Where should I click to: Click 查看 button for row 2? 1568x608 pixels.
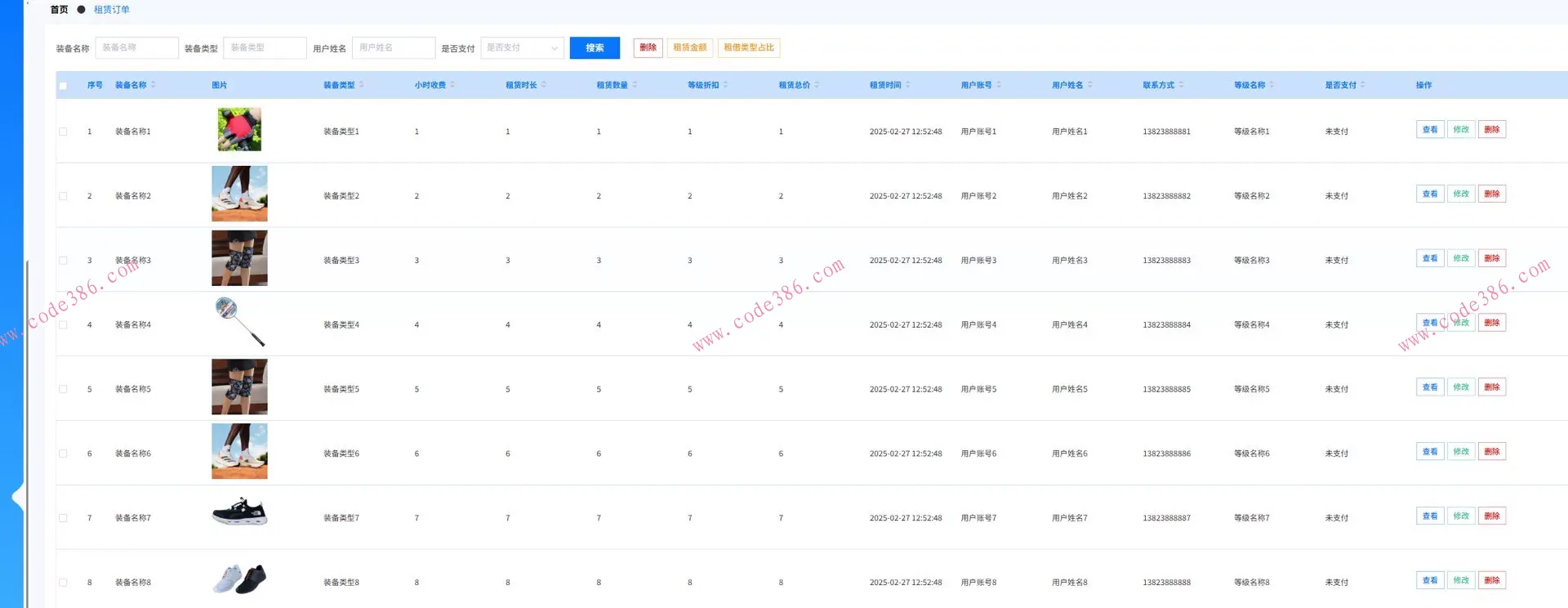tap(1429, 194)
